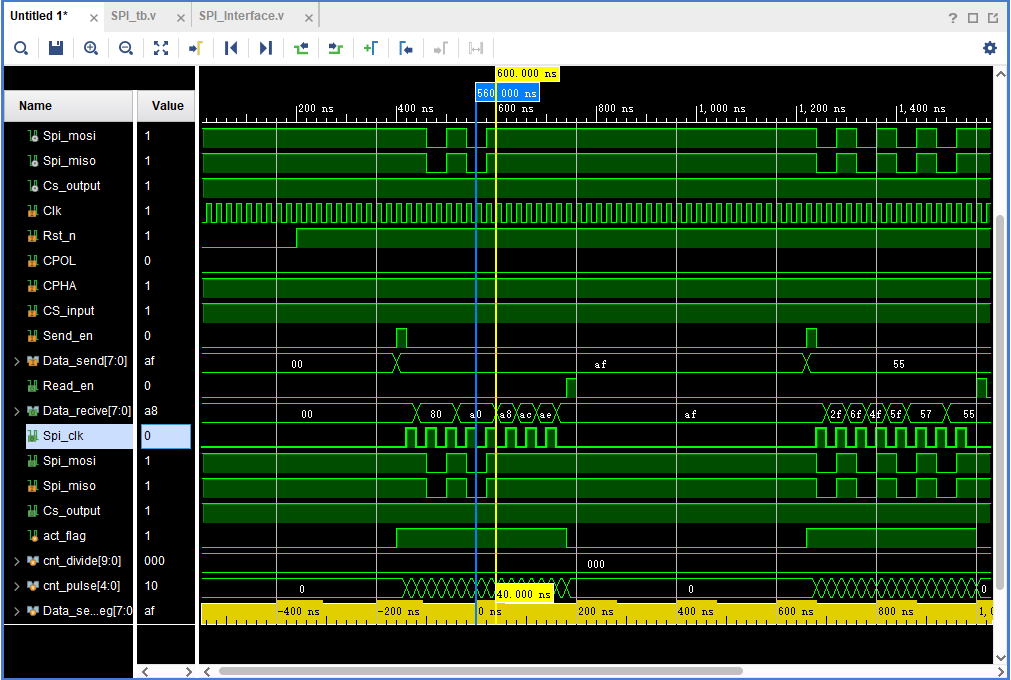The width and height of the screenshot is (1011, 680).
Task: Go to previous marker
Action: coord(406,48)
